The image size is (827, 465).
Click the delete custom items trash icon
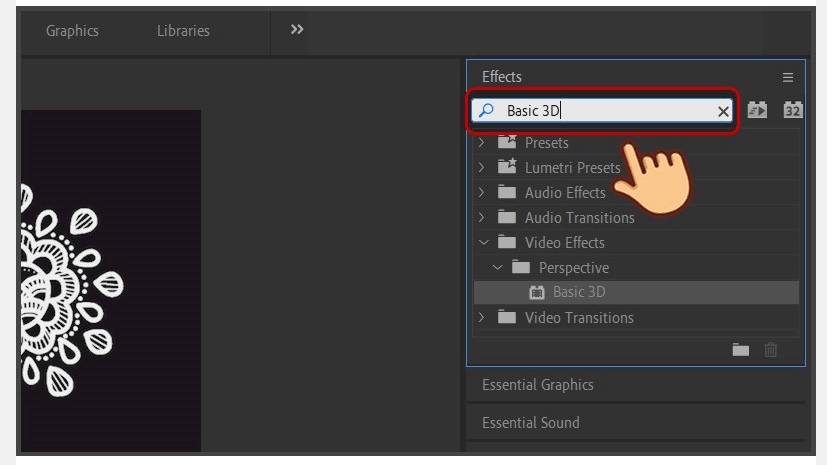tap(771, 350)
